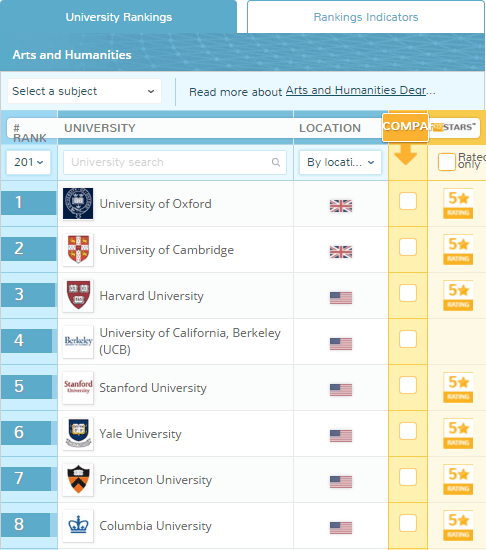
Task: Click the # RANK column header
Action: click(x=30, y=133)
